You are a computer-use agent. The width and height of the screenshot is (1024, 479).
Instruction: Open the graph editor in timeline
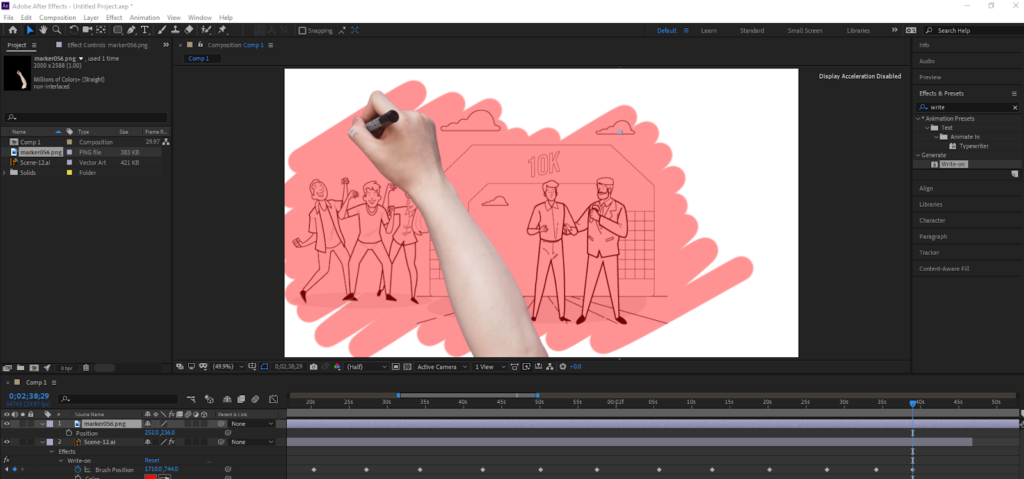pyautogui.click(x=273, y=399)
